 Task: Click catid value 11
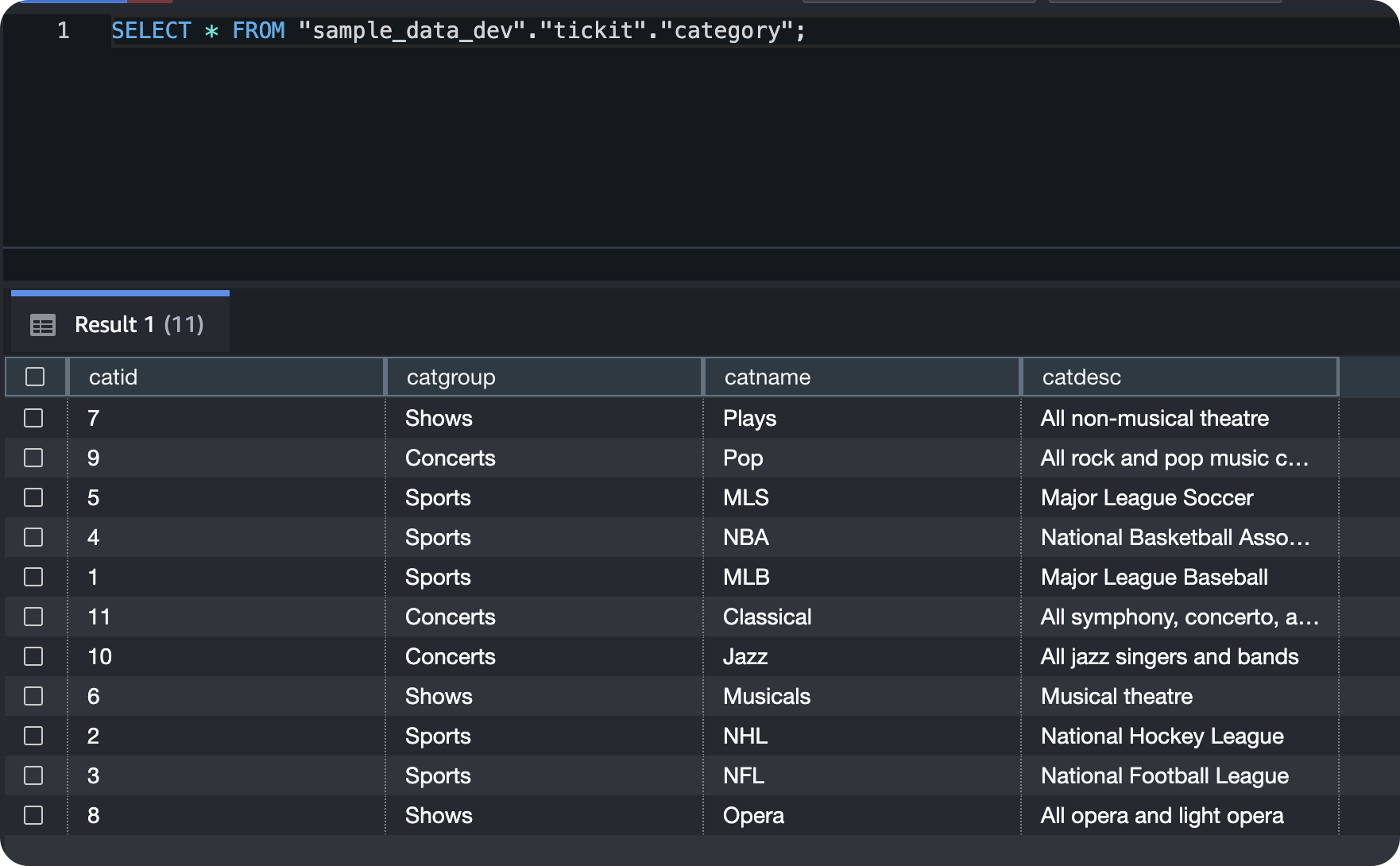point(226,617)
